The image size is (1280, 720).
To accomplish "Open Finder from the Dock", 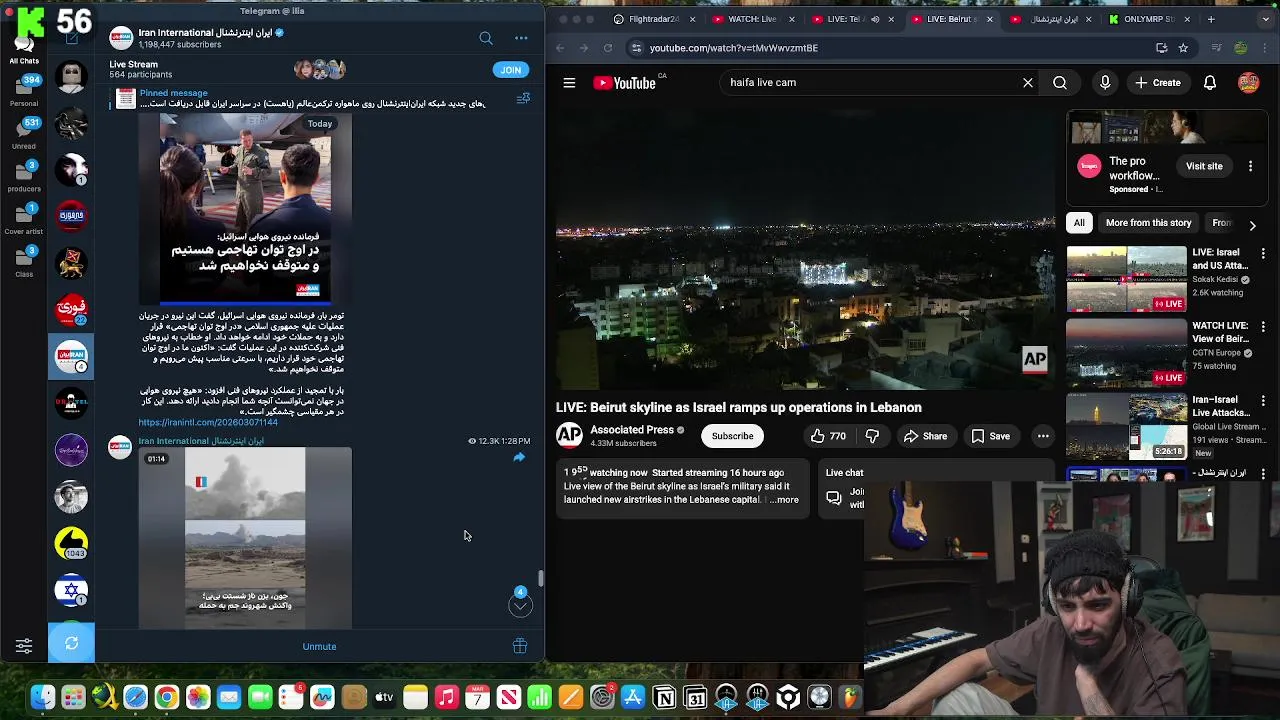I will pos(42,697).
